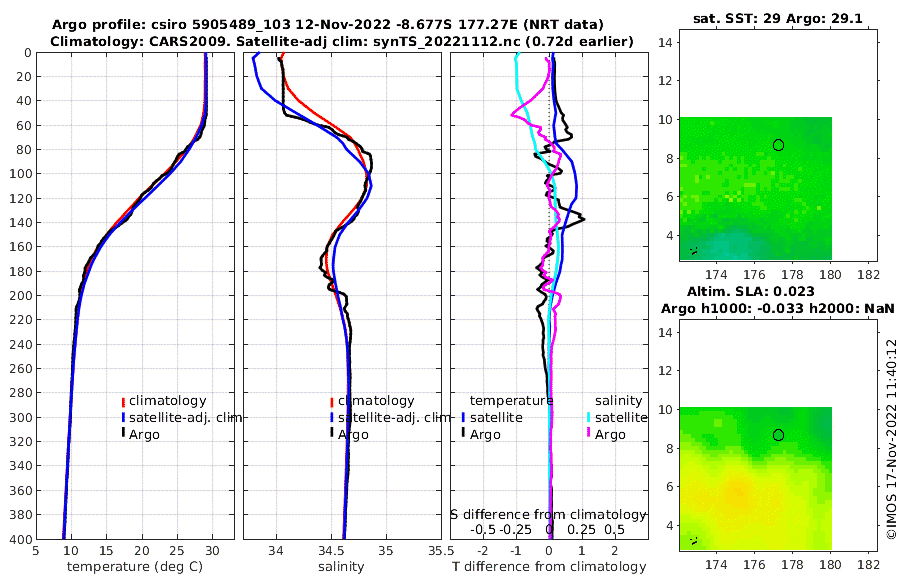The image size is (900, 580).
Task: Click the black circle marker on SST map
Action: [x=778, y=145]
